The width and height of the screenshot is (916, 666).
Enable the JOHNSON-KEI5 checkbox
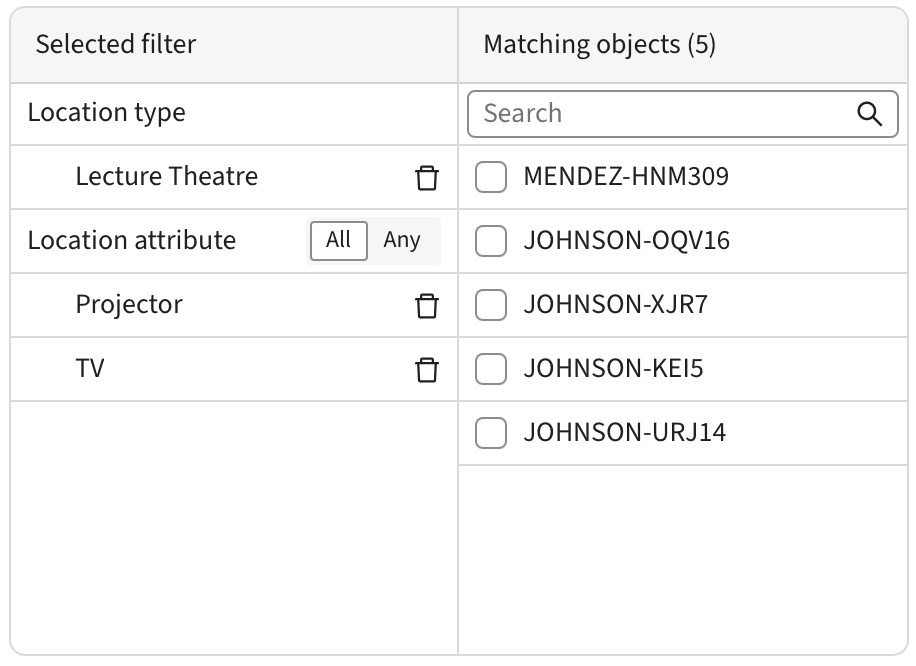coord(491,370)
